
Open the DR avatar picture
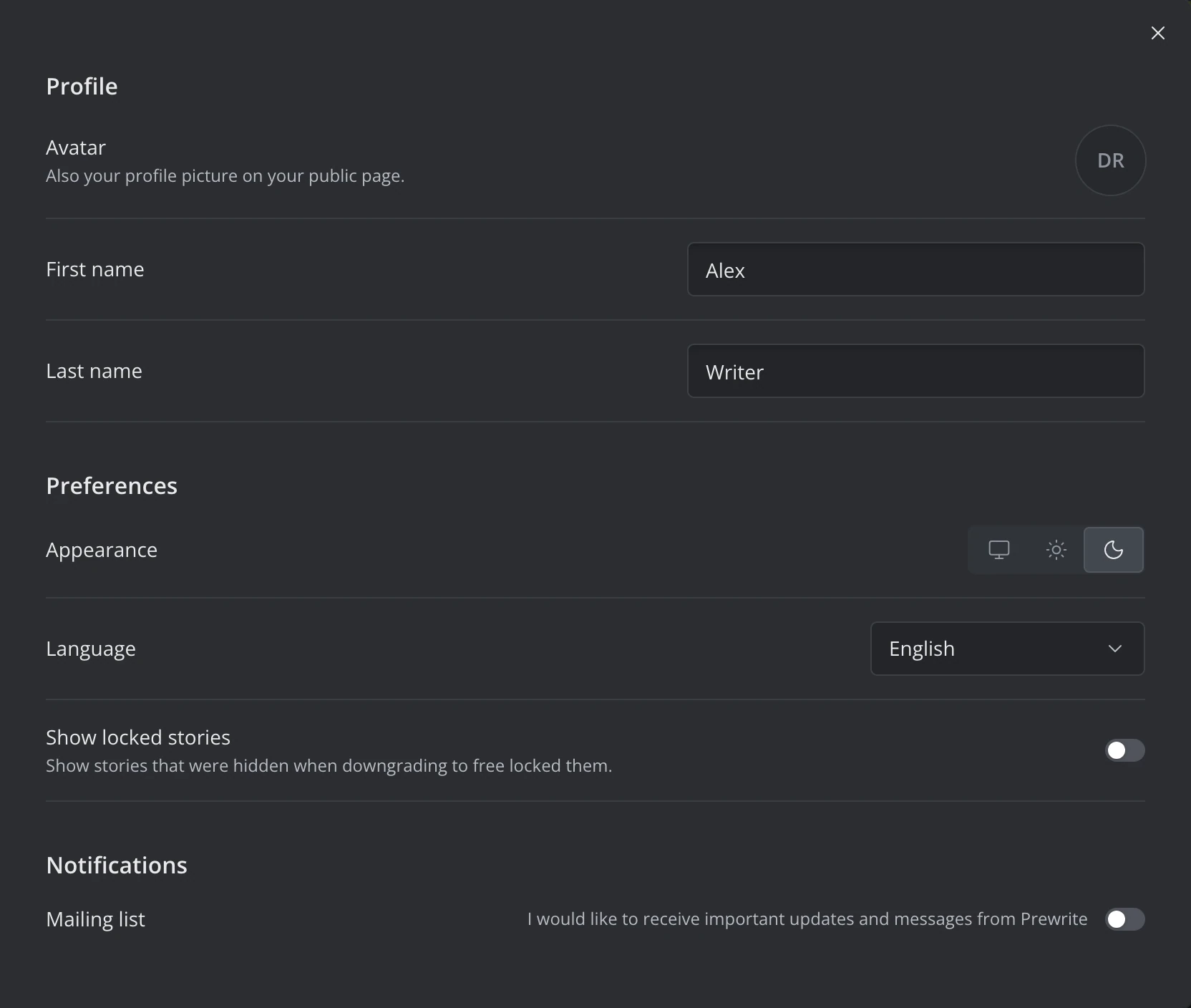1110,160
